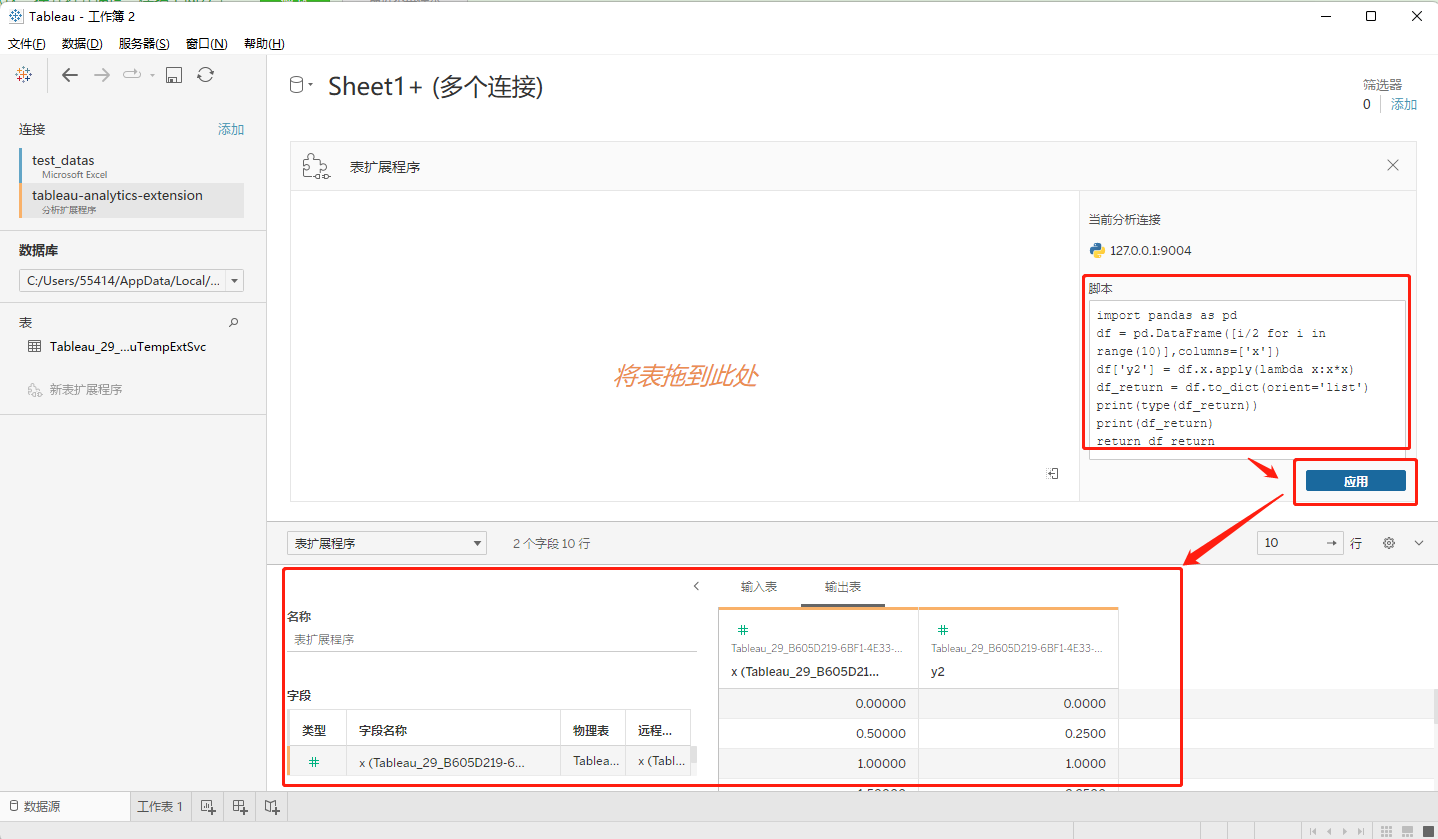Viewport: 1438px width, 839px height.
Task: Open the replay options dropdown arrow
Action: (152, 75)
